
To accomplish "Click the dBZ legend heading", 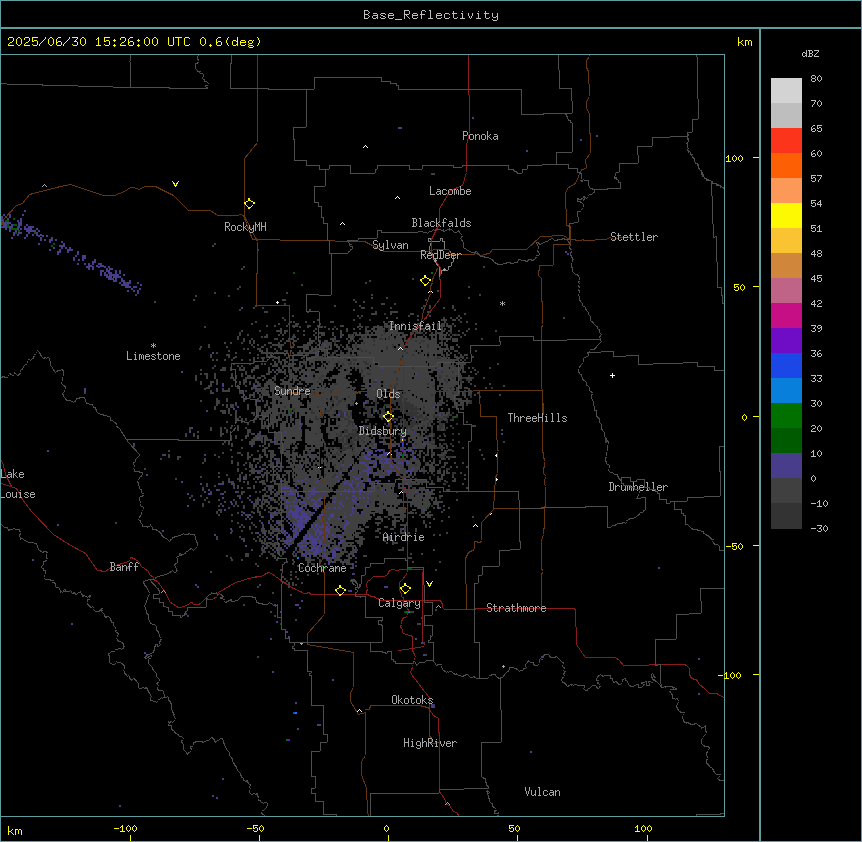I will click(810, 54).
